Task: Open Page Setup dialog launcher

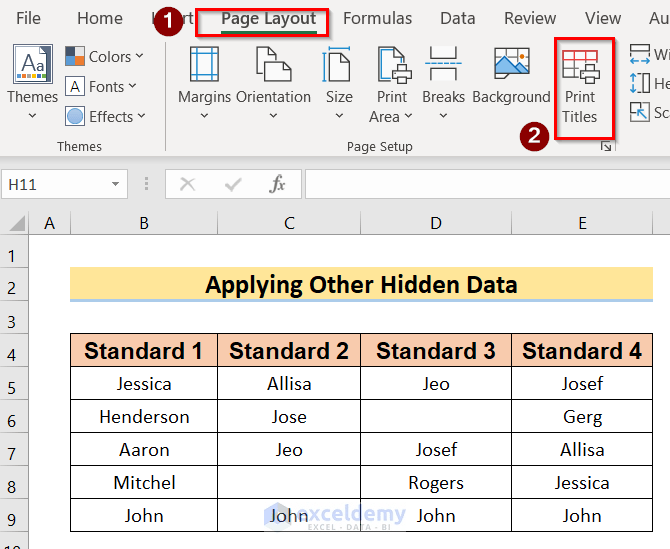Action: point(606,147)
